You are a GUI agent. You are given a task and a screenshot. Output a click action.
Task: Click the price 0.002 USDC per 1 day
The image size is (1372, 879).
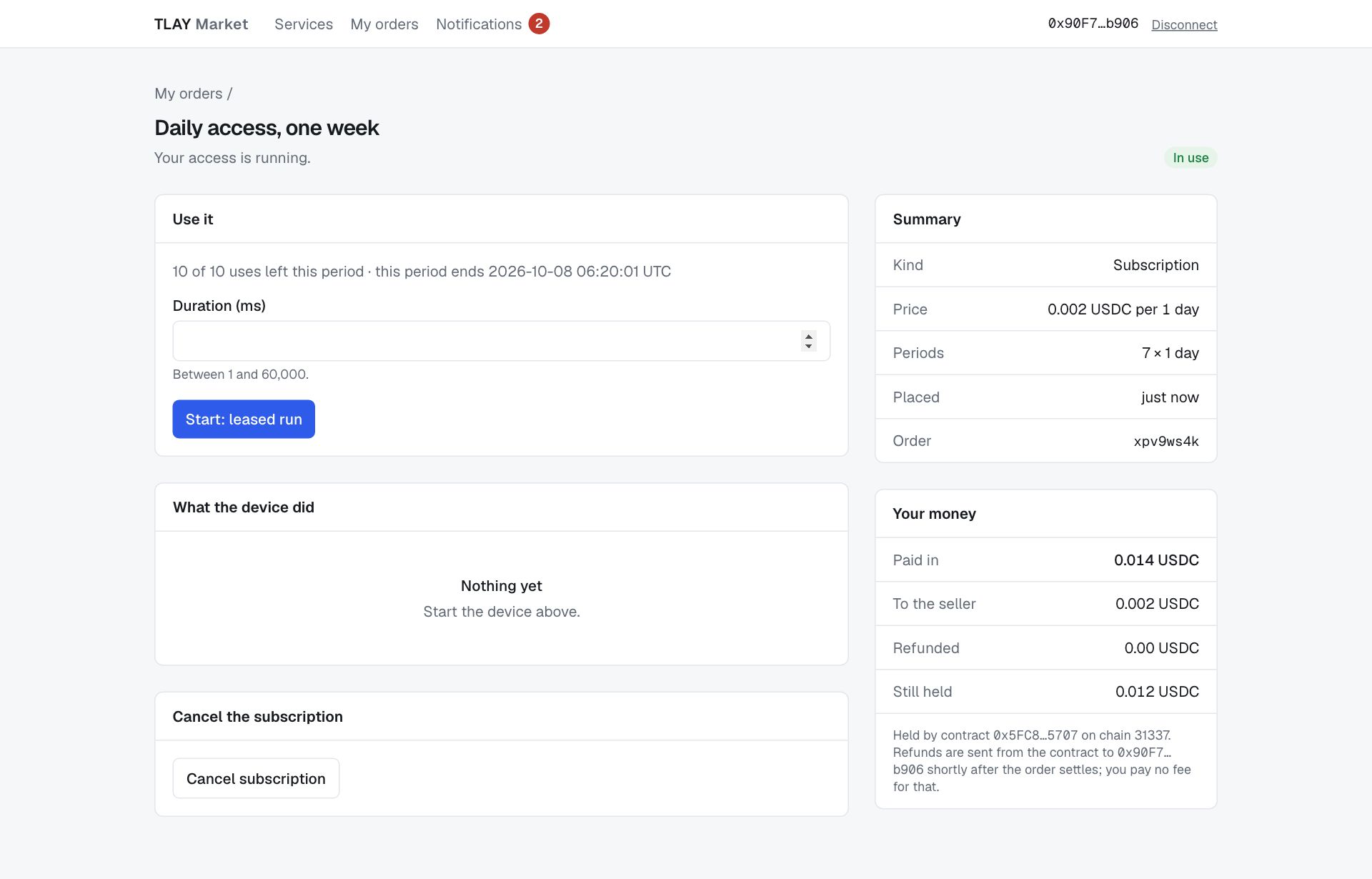click(1123, 309)
